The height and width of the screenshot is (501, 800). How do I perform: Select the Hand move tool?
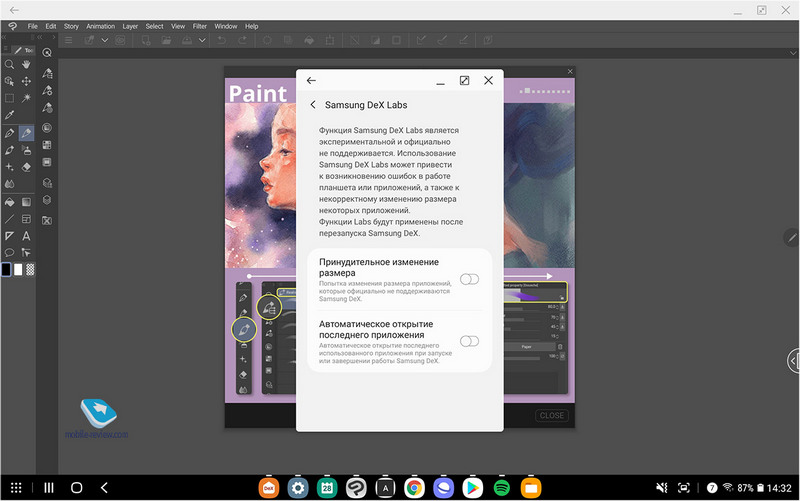26,63
